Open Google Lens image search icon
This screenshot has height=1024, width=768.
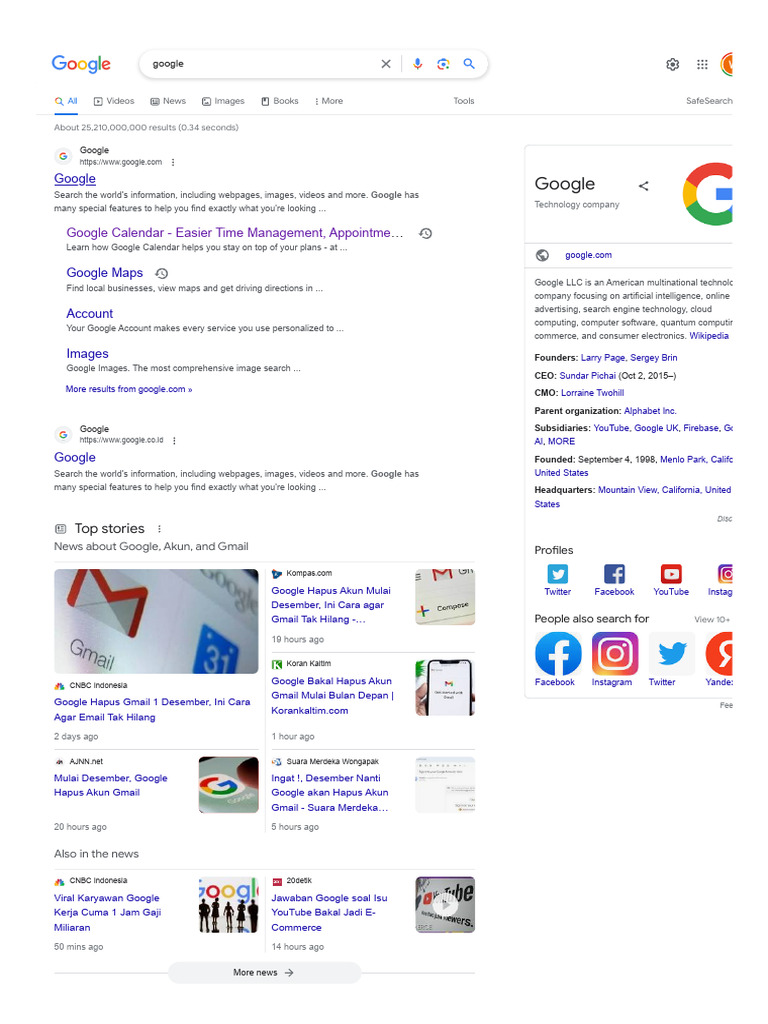pos(443,64)
